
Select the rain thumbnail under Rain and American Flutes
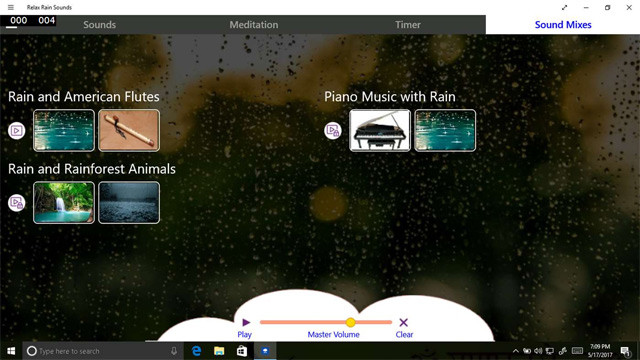(x=64, y=130)
